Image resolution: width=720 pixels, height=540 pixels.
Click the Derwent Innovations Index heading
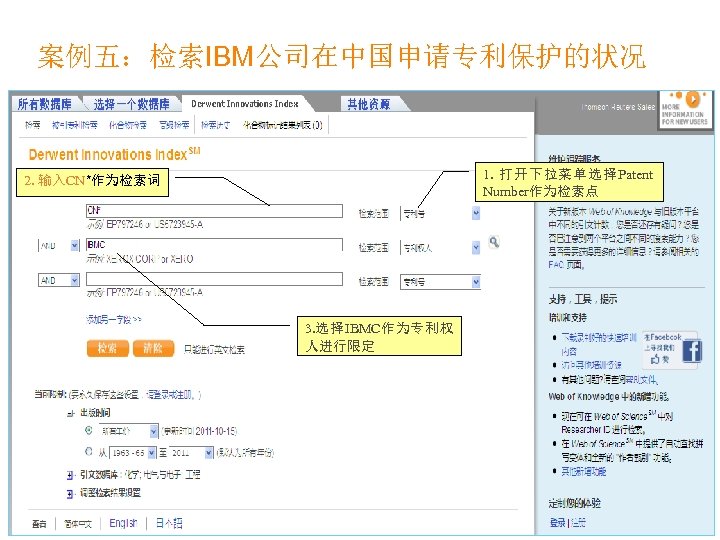(x=114, y=154)
